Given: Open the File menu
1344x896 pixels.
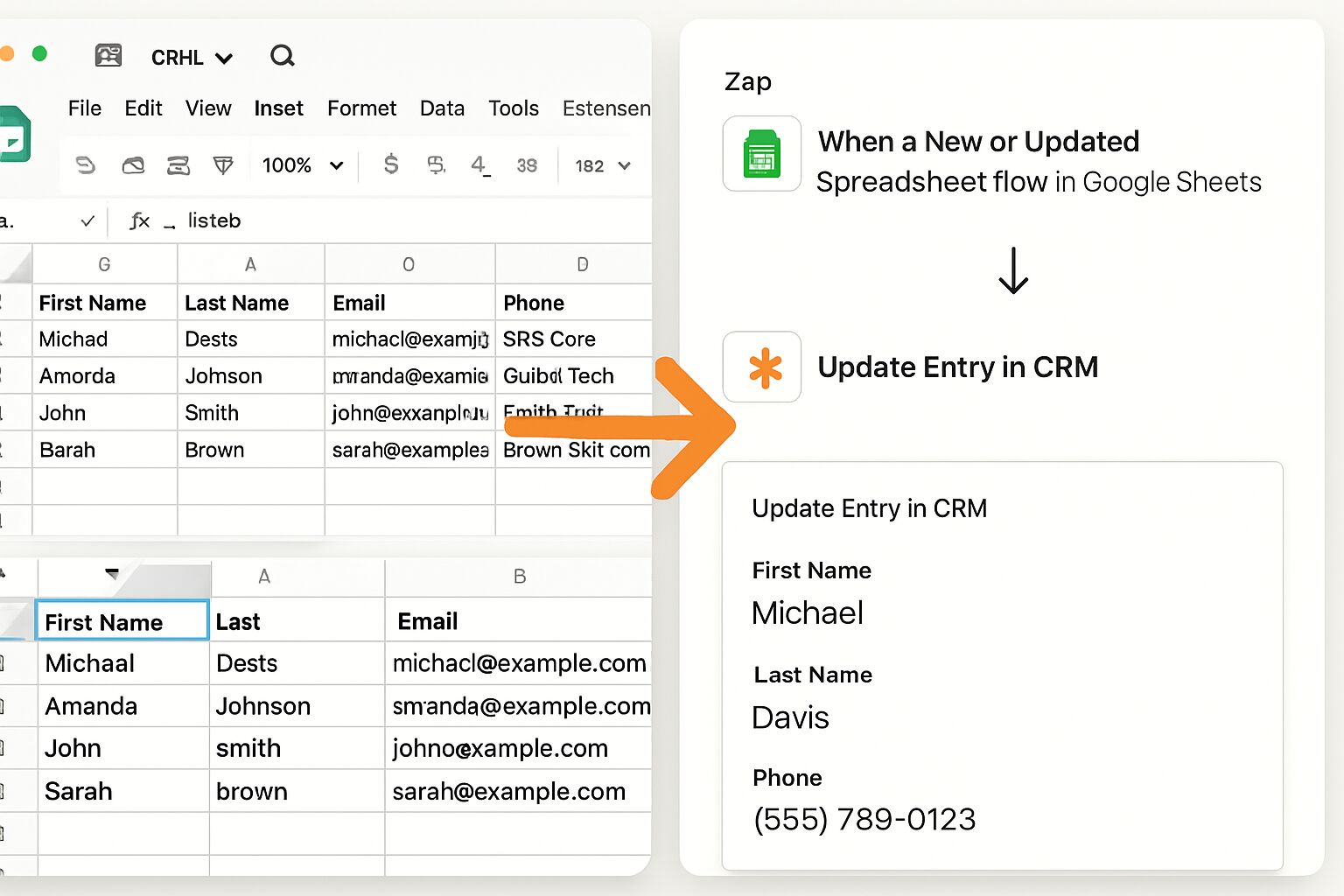Looking at the screenshot, I should click(x=85, y=108).
